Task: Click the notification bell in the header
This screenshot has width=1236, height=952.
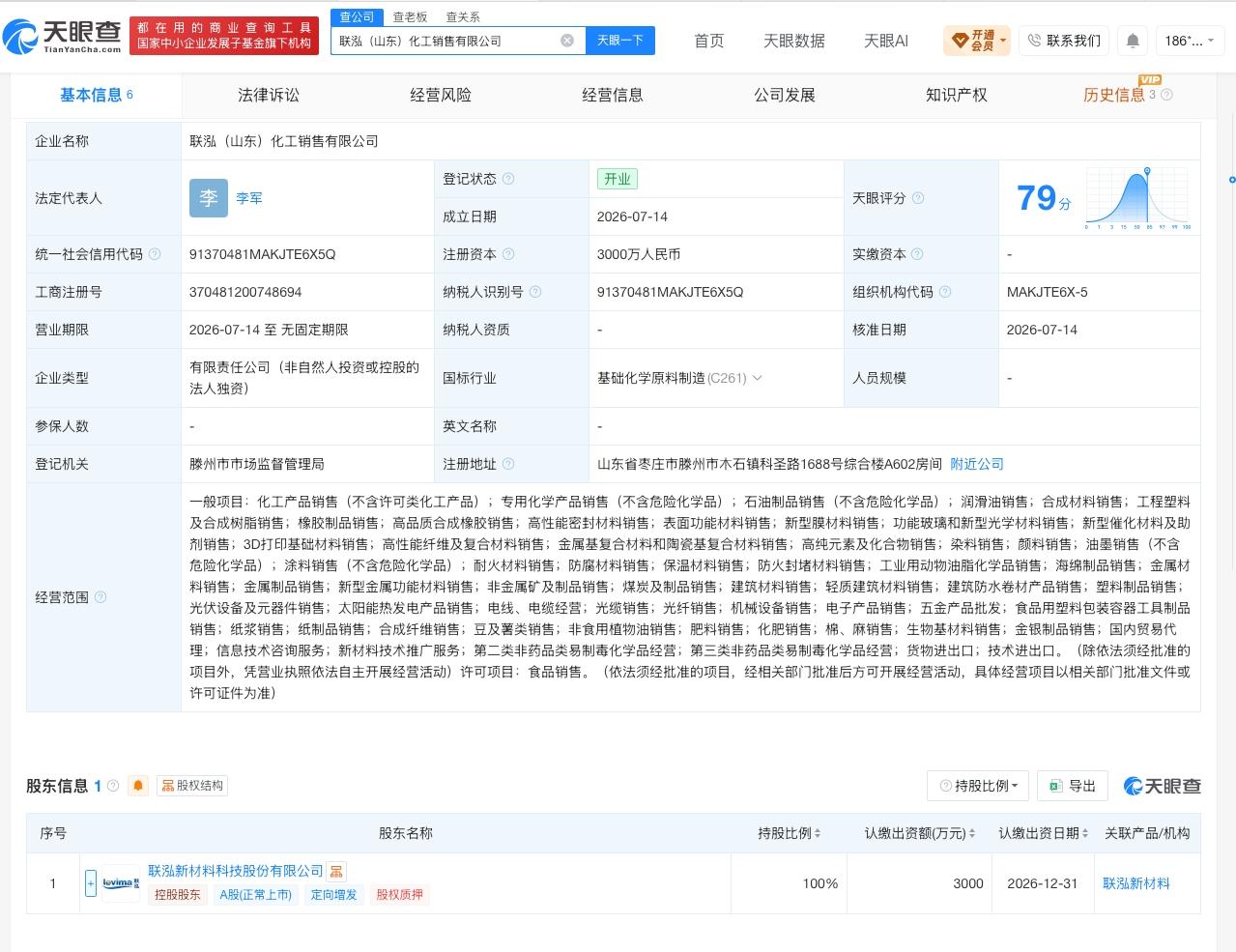Action: point(1133,41)
